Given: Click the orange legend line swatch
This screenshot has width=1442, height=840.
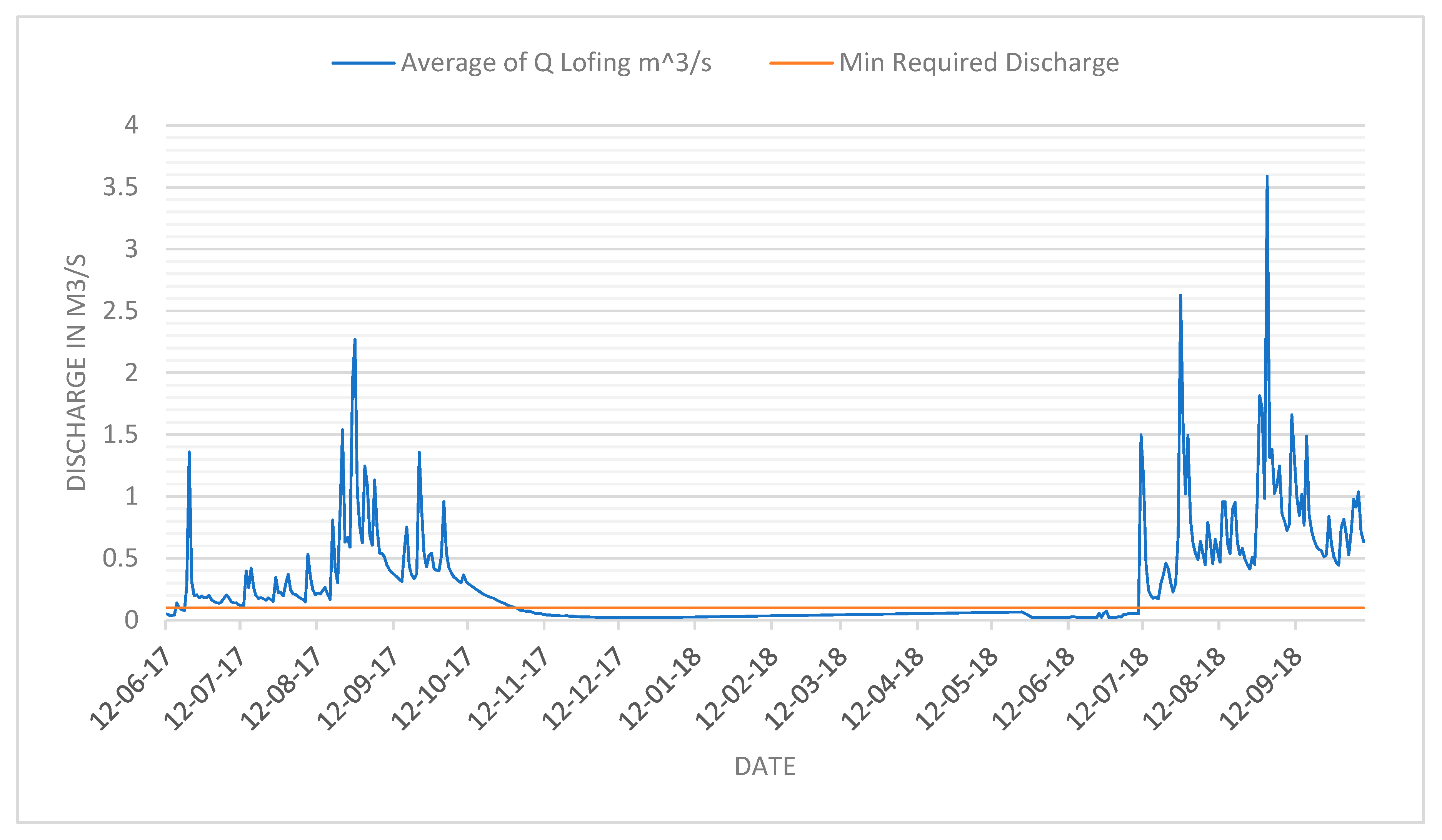Looking at the screenshot, I should pos(801,63).
